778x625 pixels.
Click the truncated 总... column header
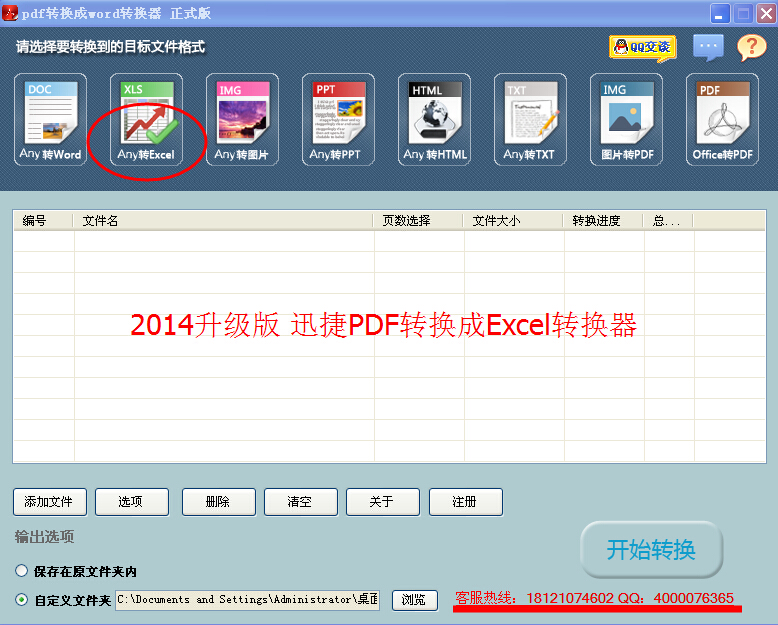point(668,221)
